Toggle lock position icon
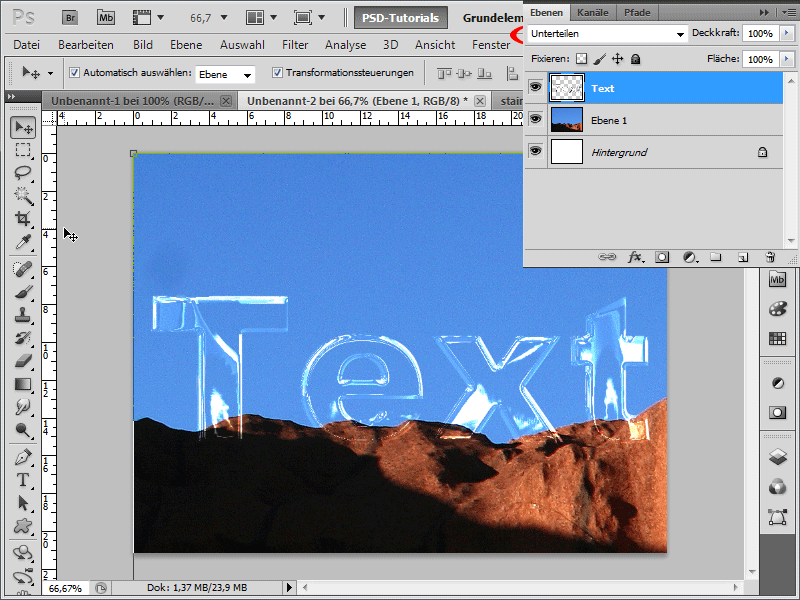Viewport: 800px width, 600px height. tap(617, 59)
